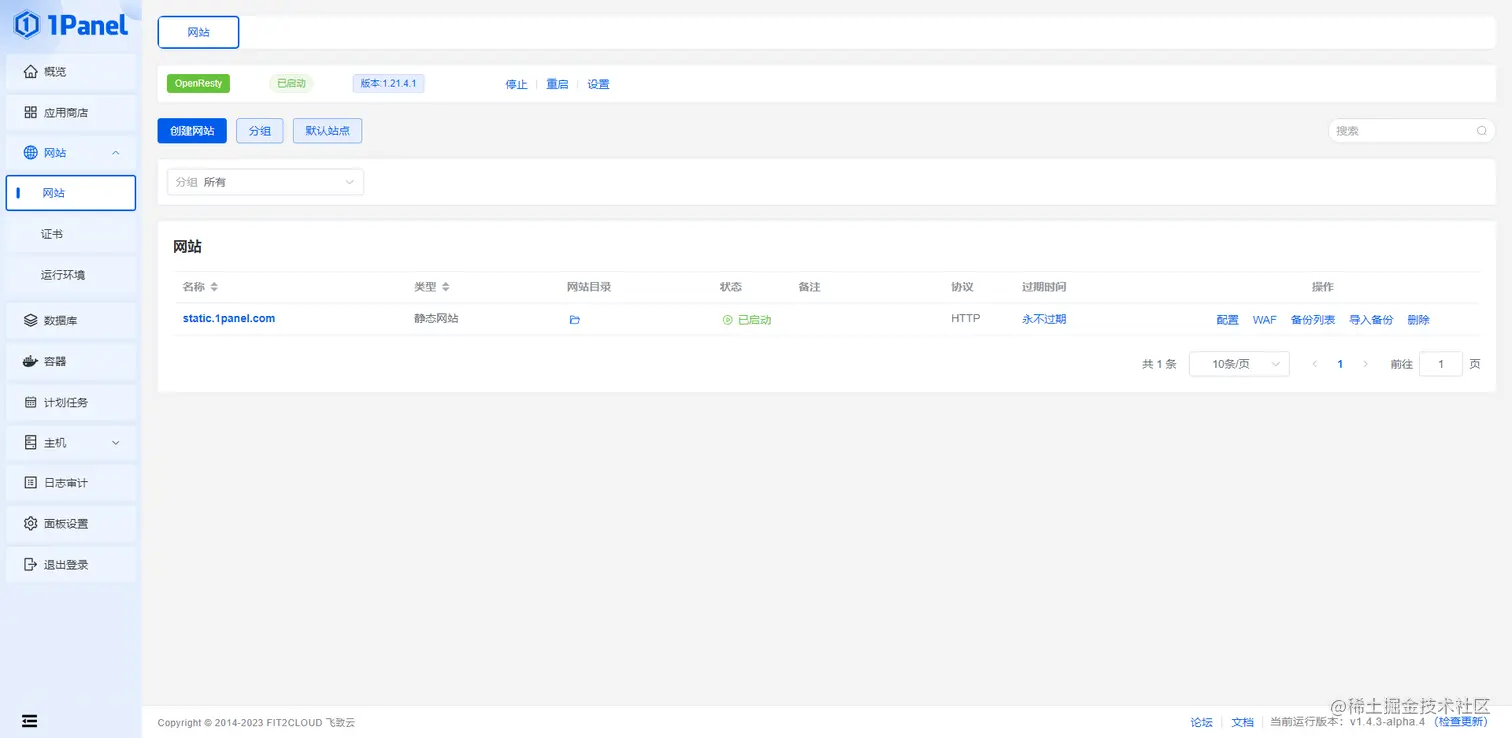Click 删除 to delete static.1panel.com

pos(1418,320)
